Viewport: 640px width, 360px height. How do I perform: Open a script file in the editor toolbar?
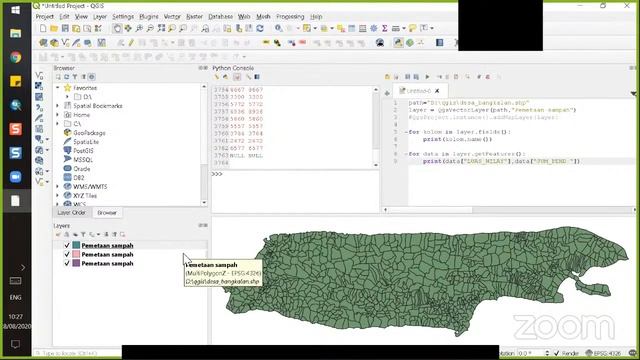coord(387,77)
